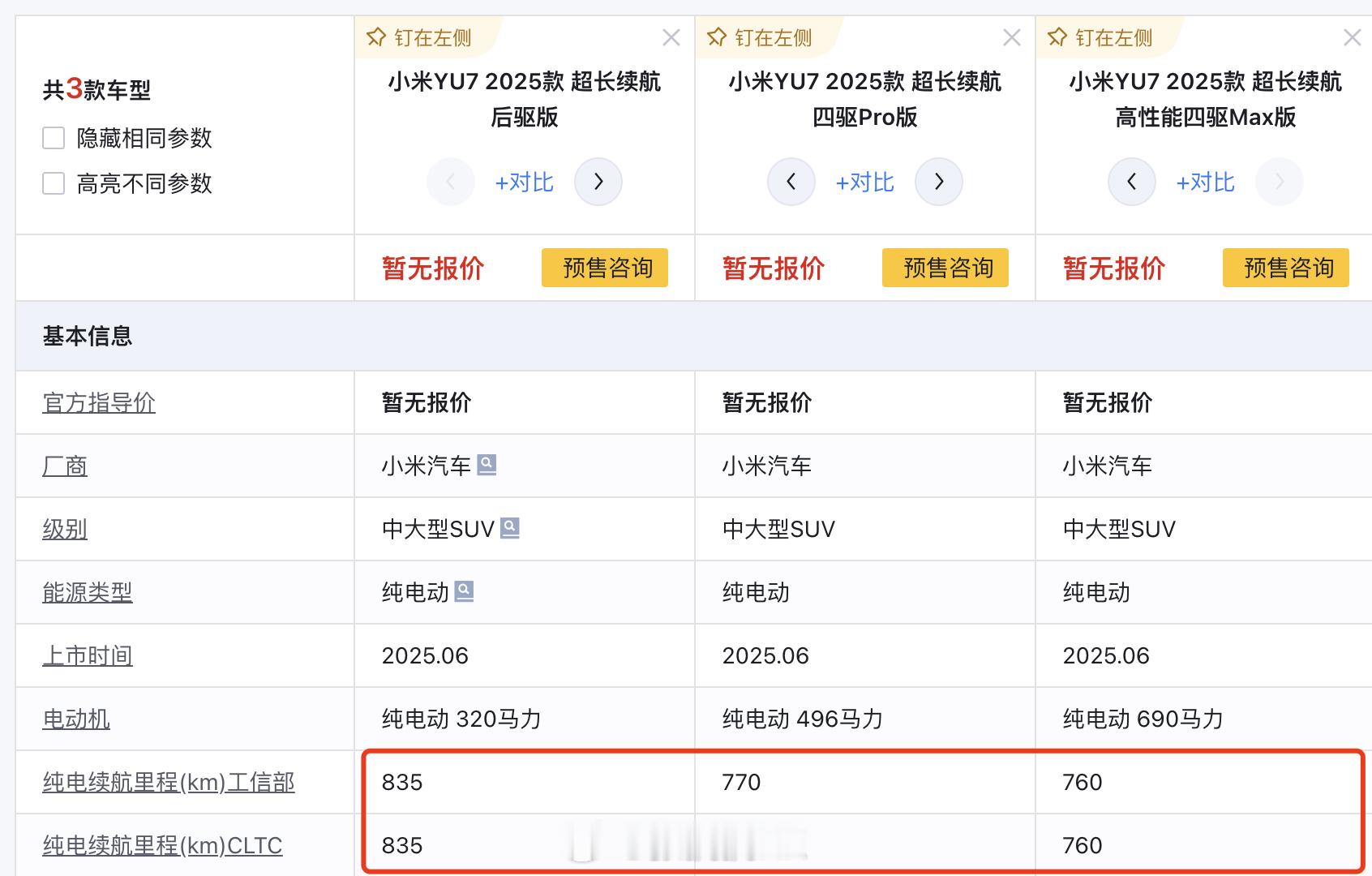Click red 暂无报价 price under 后驱版
Image resolution: width=1372 pixels, height=876 pixels.
[x=433, y=268]
